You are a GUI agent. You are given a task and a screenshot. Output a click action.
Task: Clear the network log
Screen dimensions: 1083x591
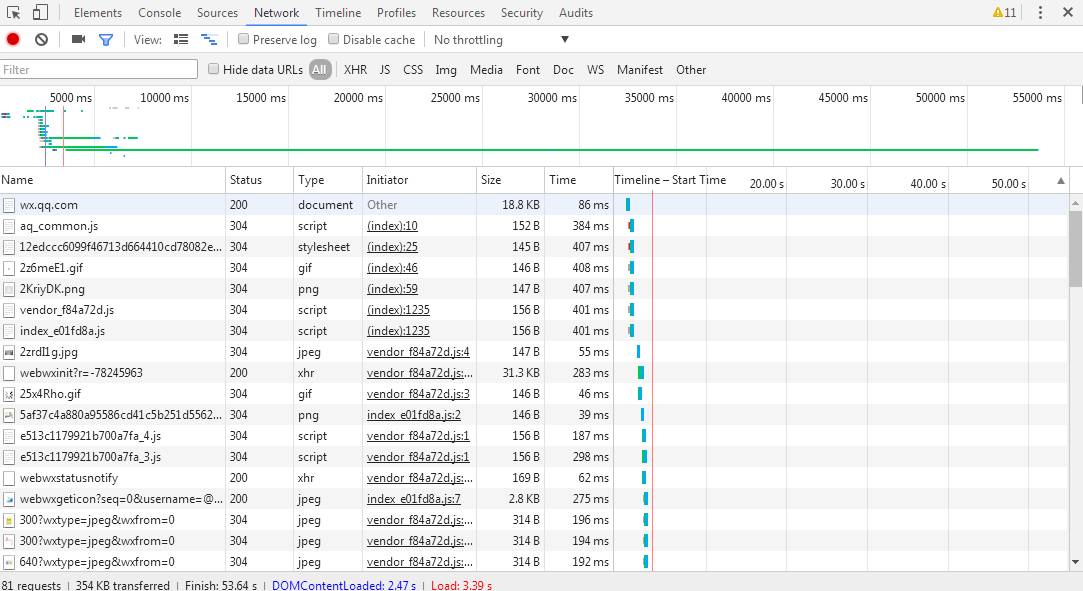[41, 40]
